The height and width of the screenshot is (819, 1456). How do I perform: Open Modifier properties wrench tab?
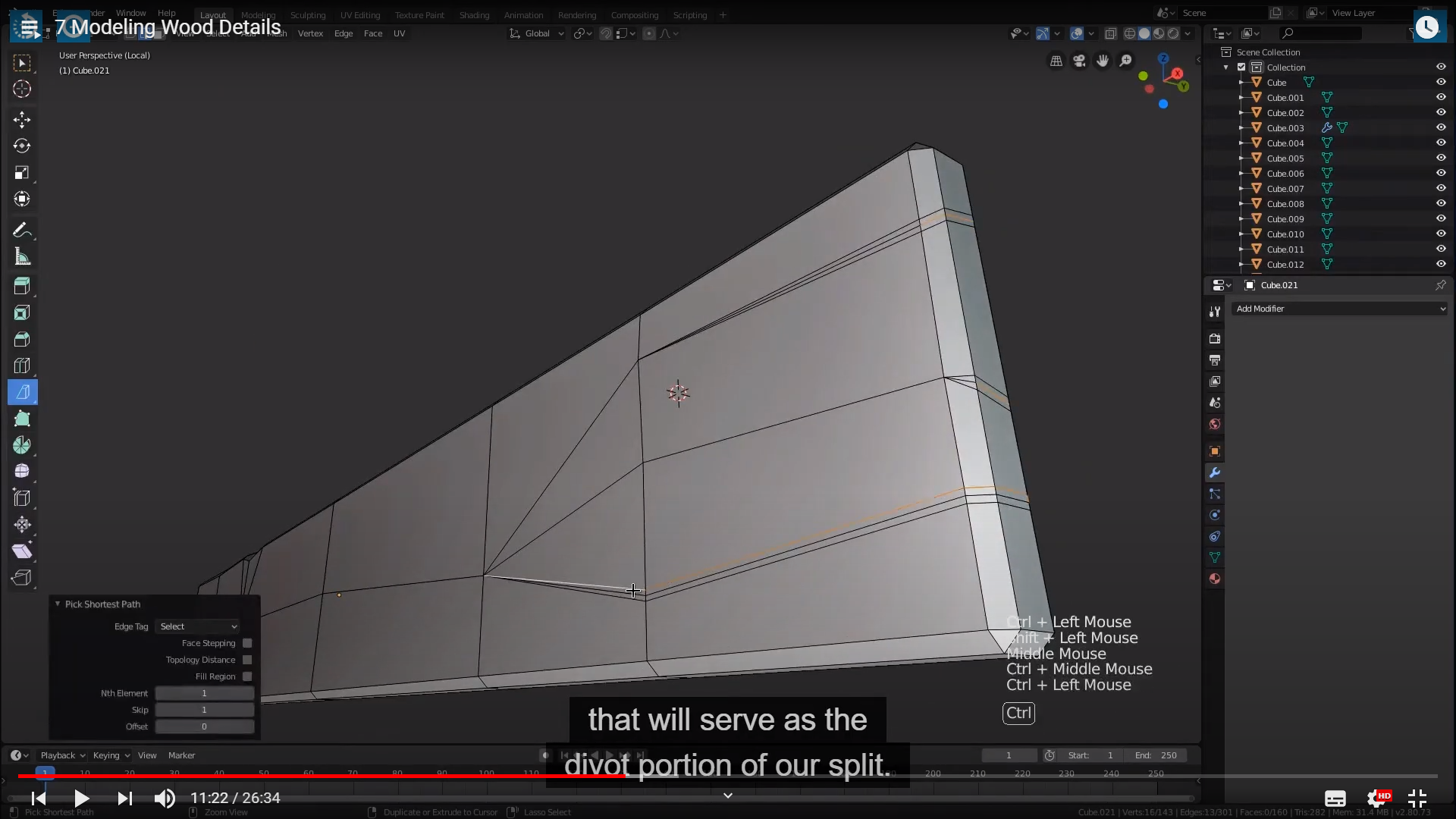pyautogui.click(x=1215, y=472)
